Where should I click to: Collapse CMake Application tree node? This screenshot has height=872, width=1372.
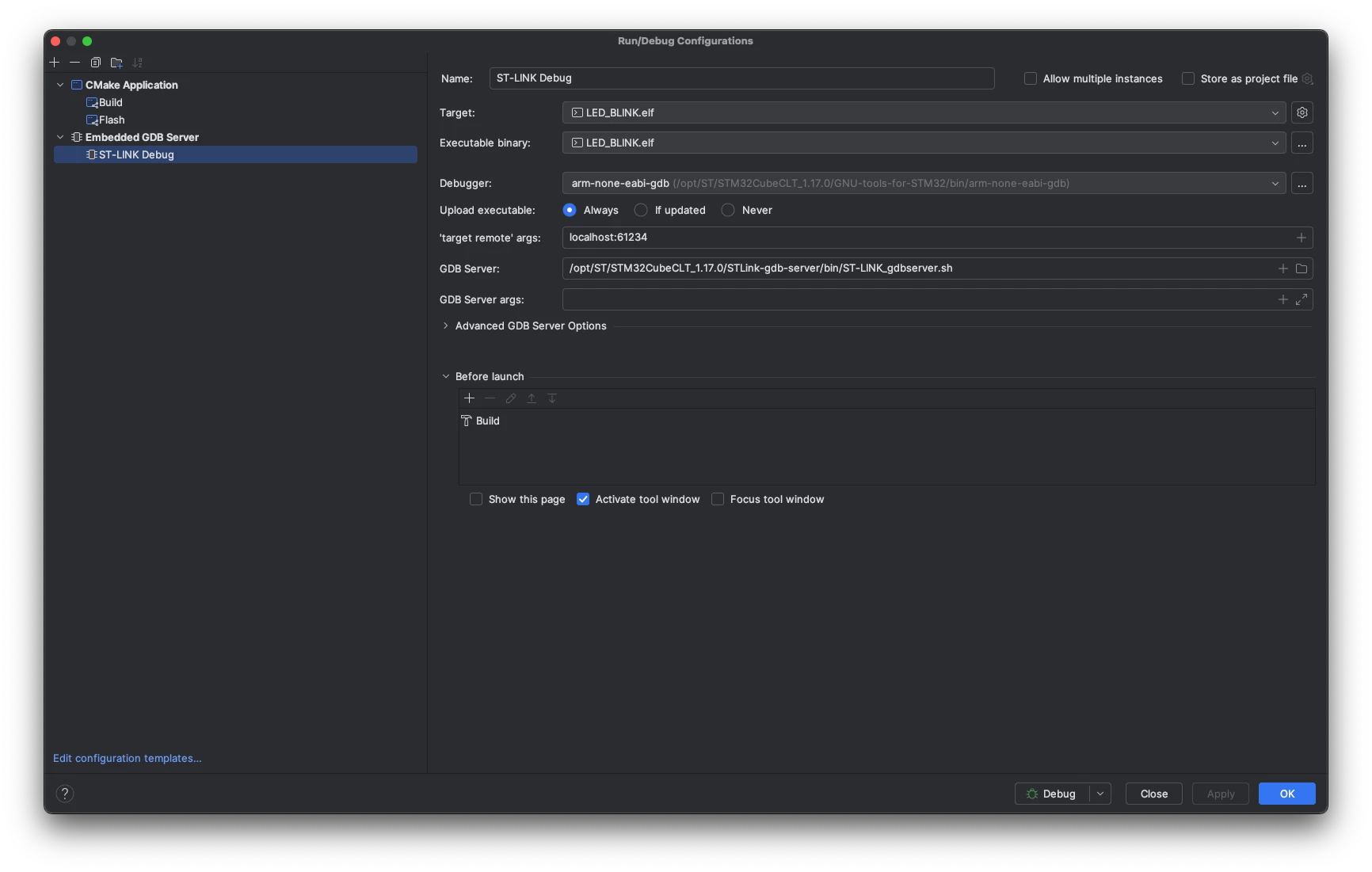coord(60,85)
